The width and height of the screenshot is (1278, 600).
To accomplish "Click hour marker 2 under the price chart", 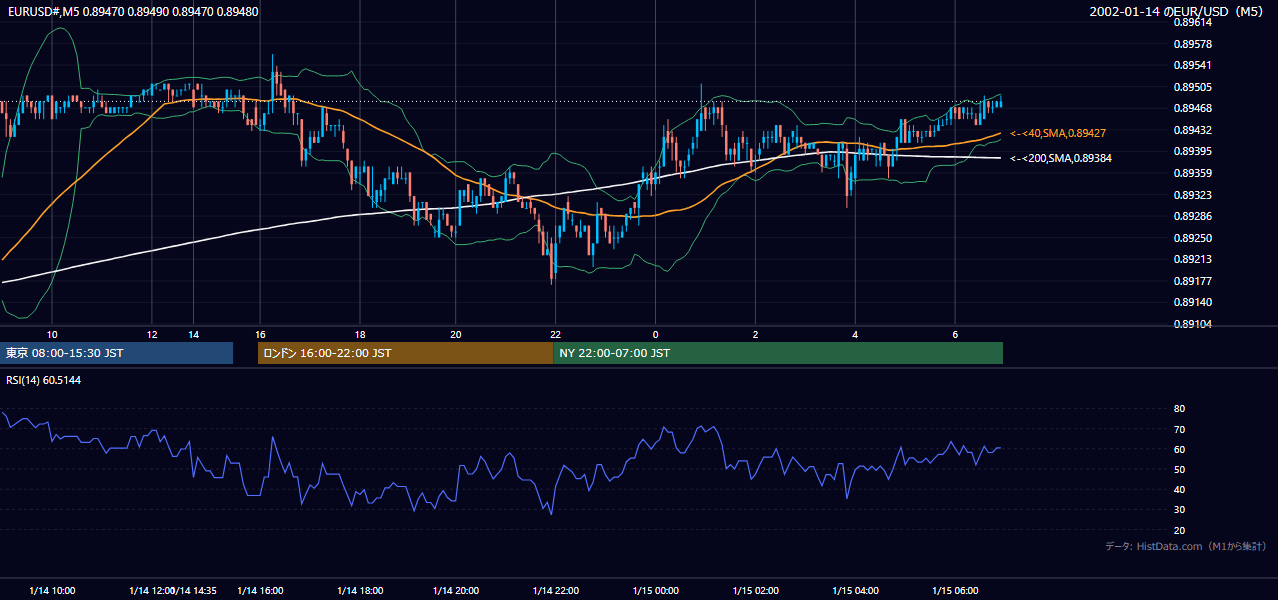I will pyautogui.click(x=755, y=334).
